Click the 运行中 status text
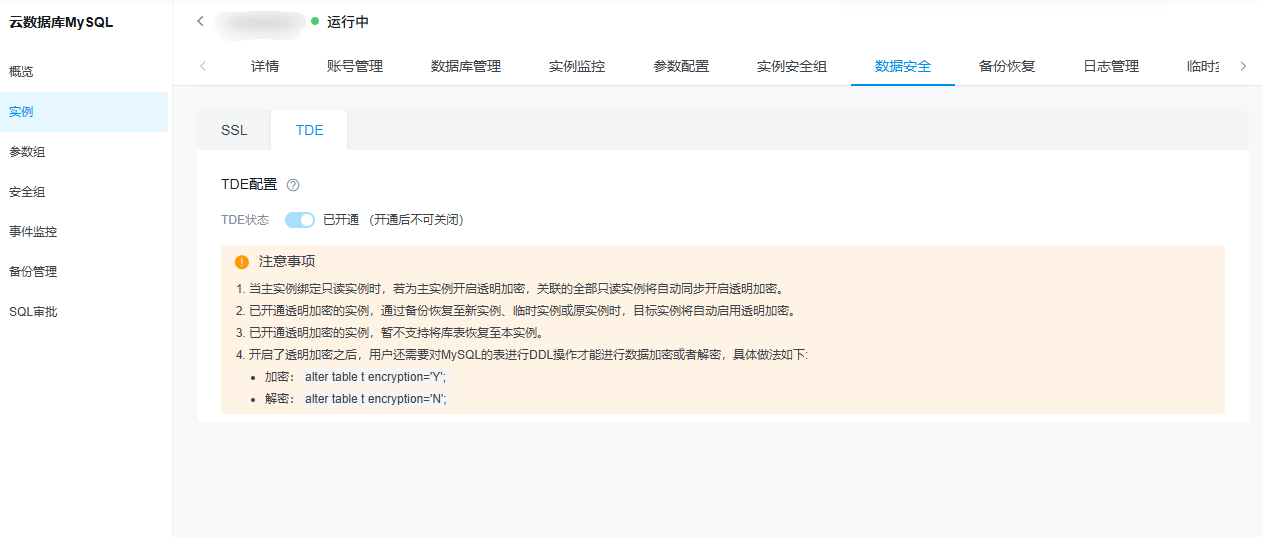 click(x=348, y=21)
